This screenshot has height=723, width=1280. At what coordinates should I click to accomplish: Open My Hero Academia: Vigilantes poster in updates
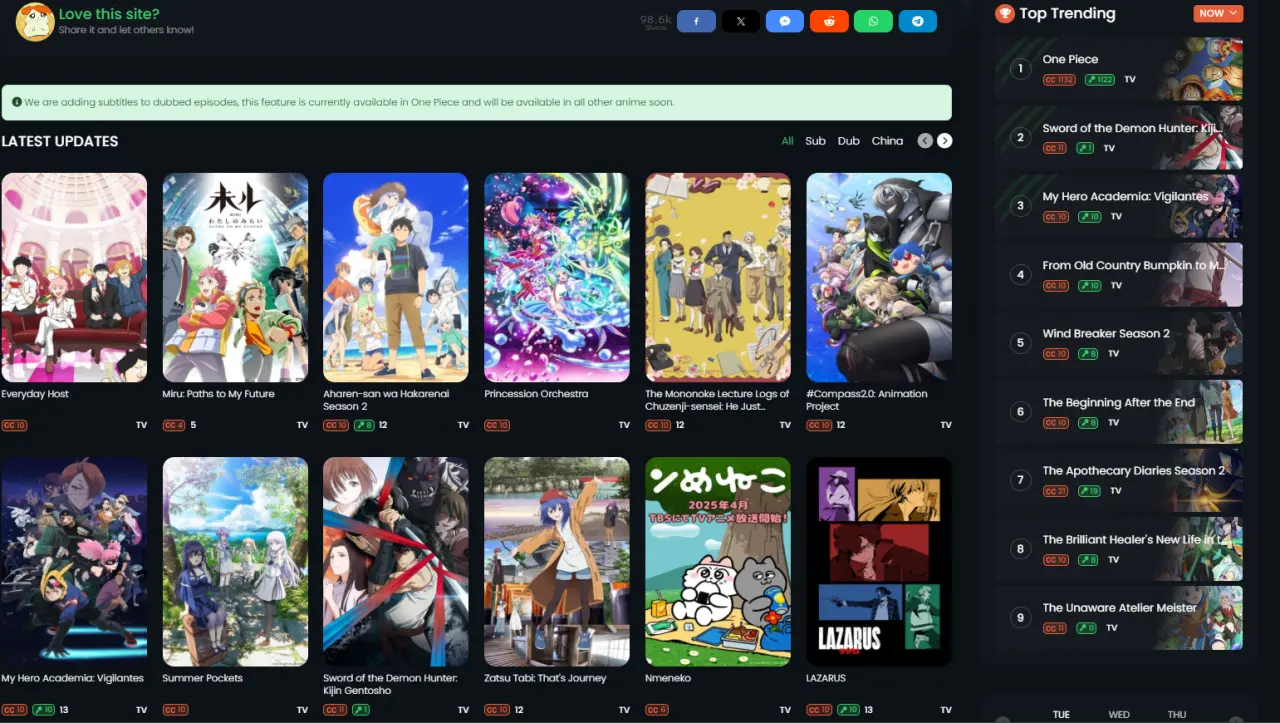74,562
